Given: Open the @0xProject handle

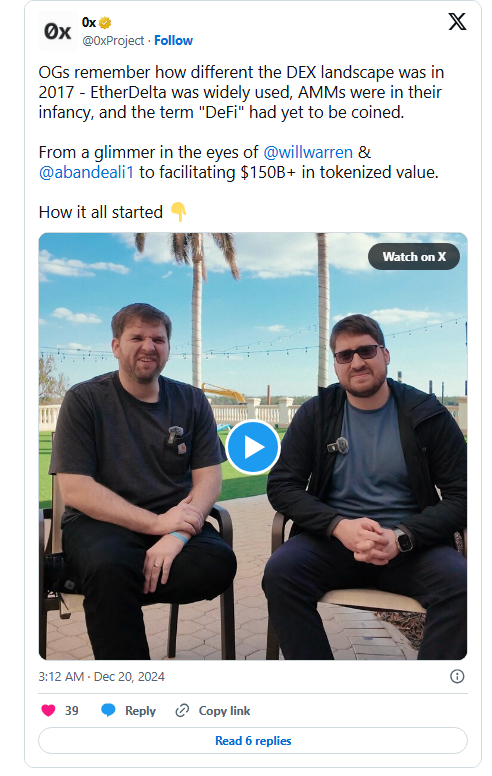Looking at the screenshot, I should pyautogui.click(x=113, y=41).
